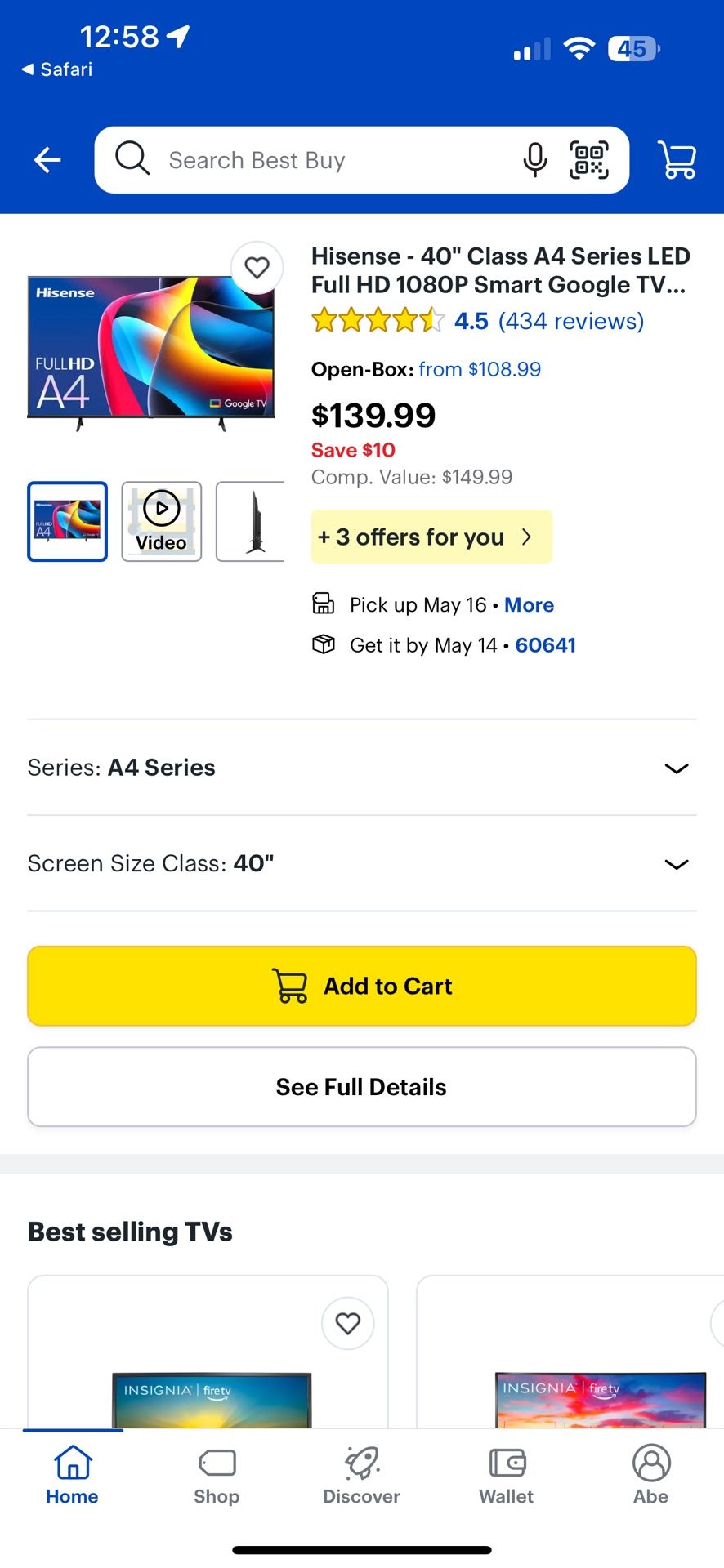This screenshot has height=1568, width=724.
Task: Open the 3 offers for you
Action: coord(431,537)
